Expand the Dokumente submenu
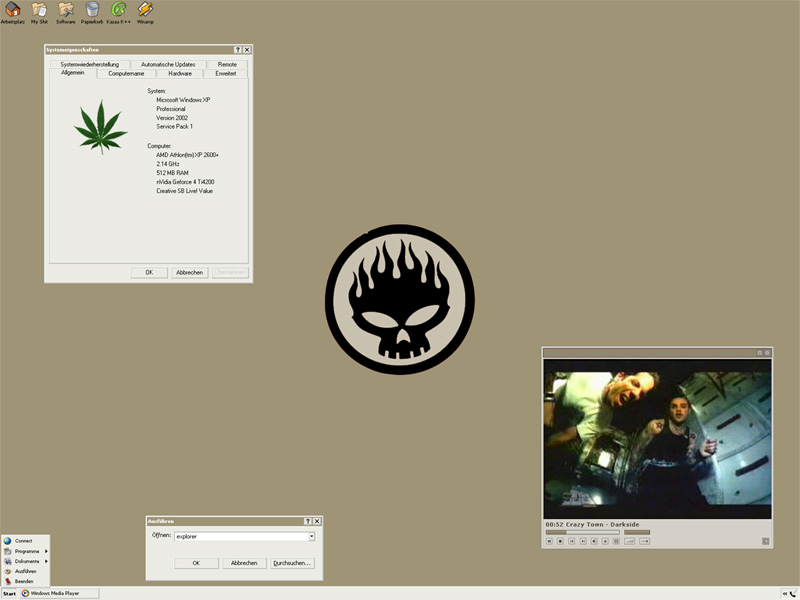This screenshot has width=800, height=600. point(25,561)
